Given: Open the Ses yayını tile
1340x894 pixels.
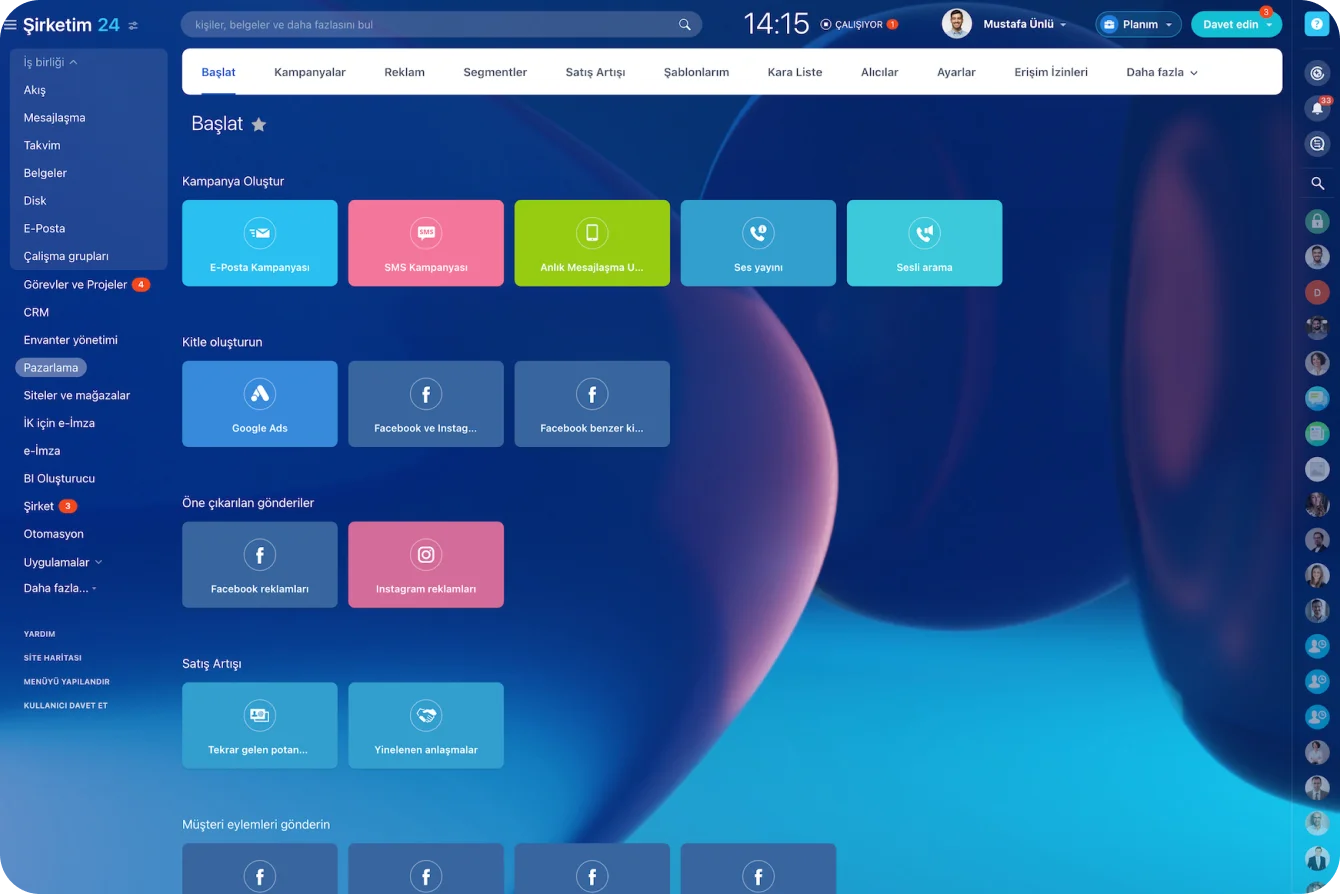Looking at the screenshot, I should (757, 243).
